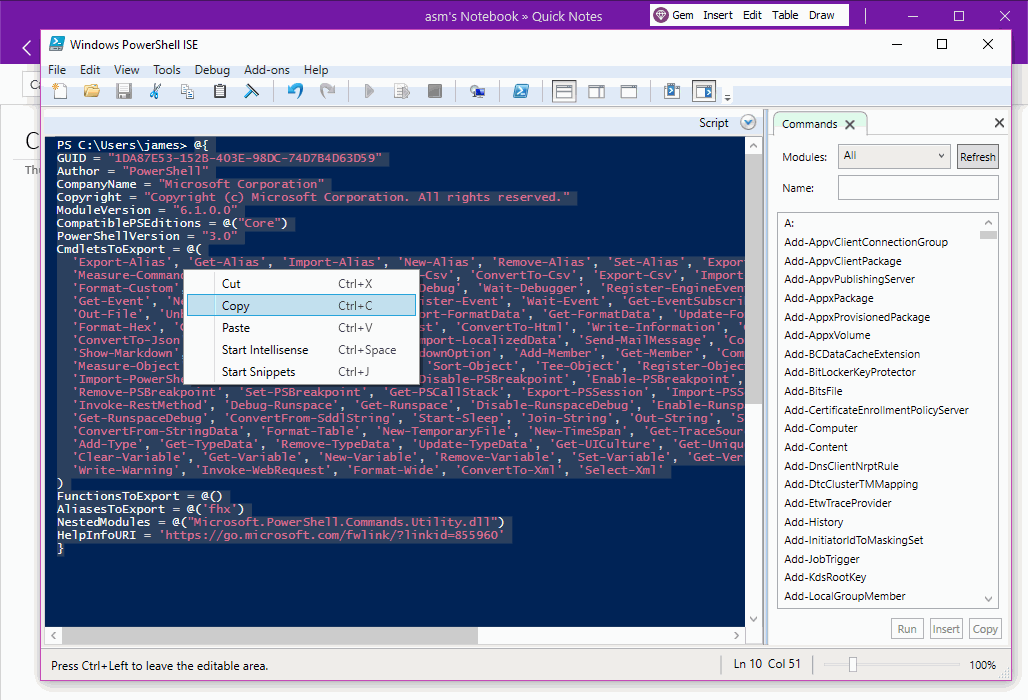Viewport: 1028px width, 700px height.
Task: Open the toolbar overflow dropdown arrow
Action: click(x=727, y=95)
